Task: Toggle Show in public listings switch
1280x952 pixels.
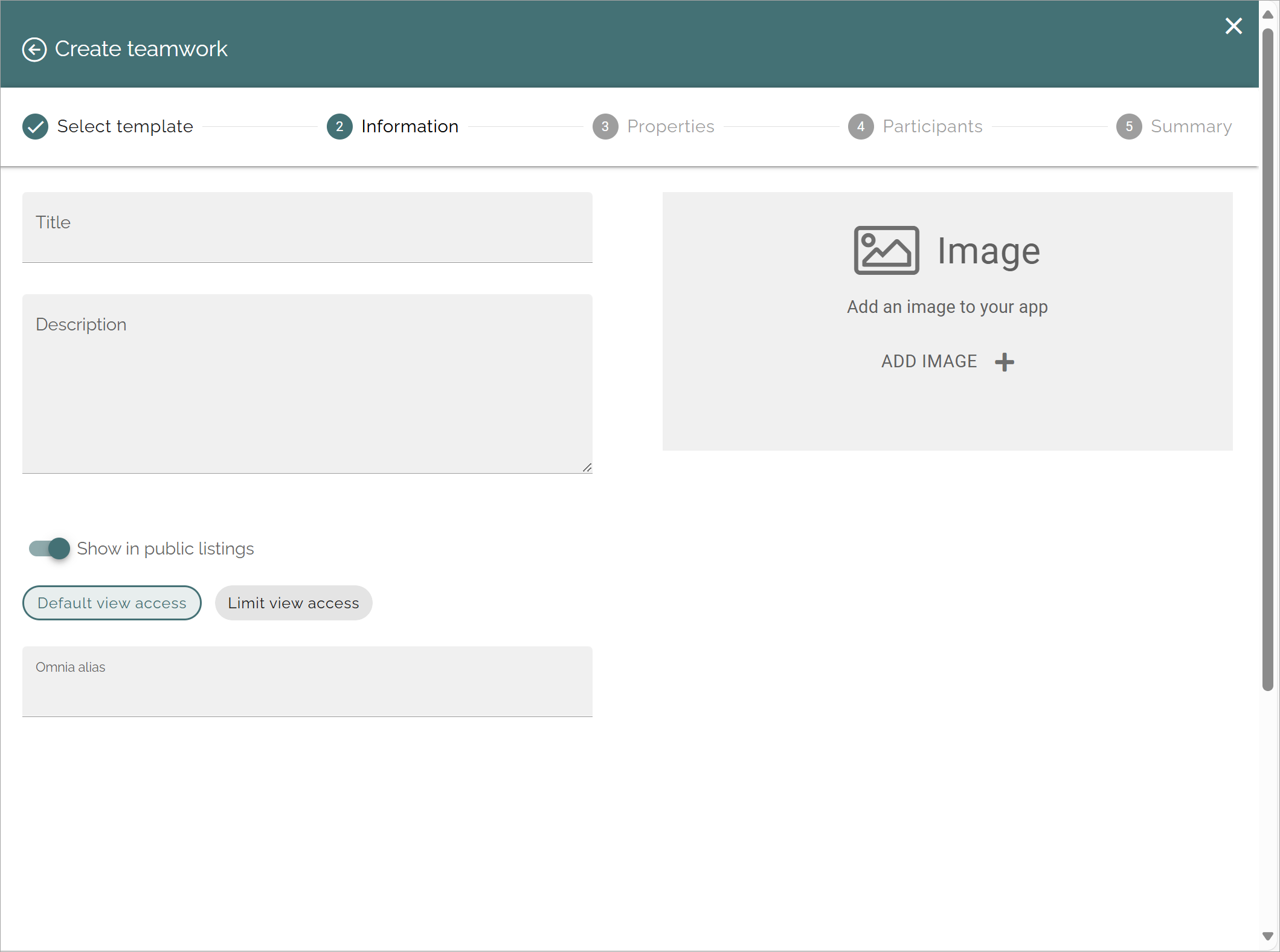Action: 50,548
